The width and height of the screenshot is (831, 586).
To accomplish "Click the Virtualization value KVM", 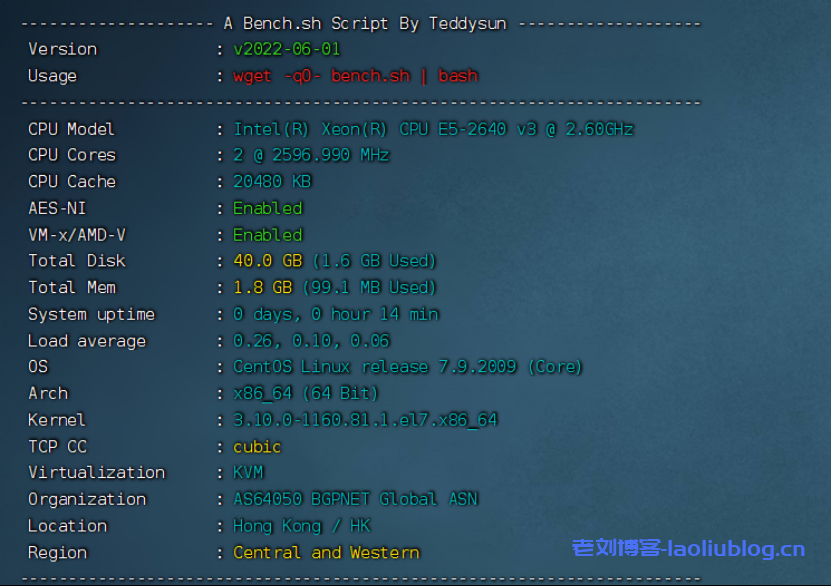I will [x=248, y=473].
